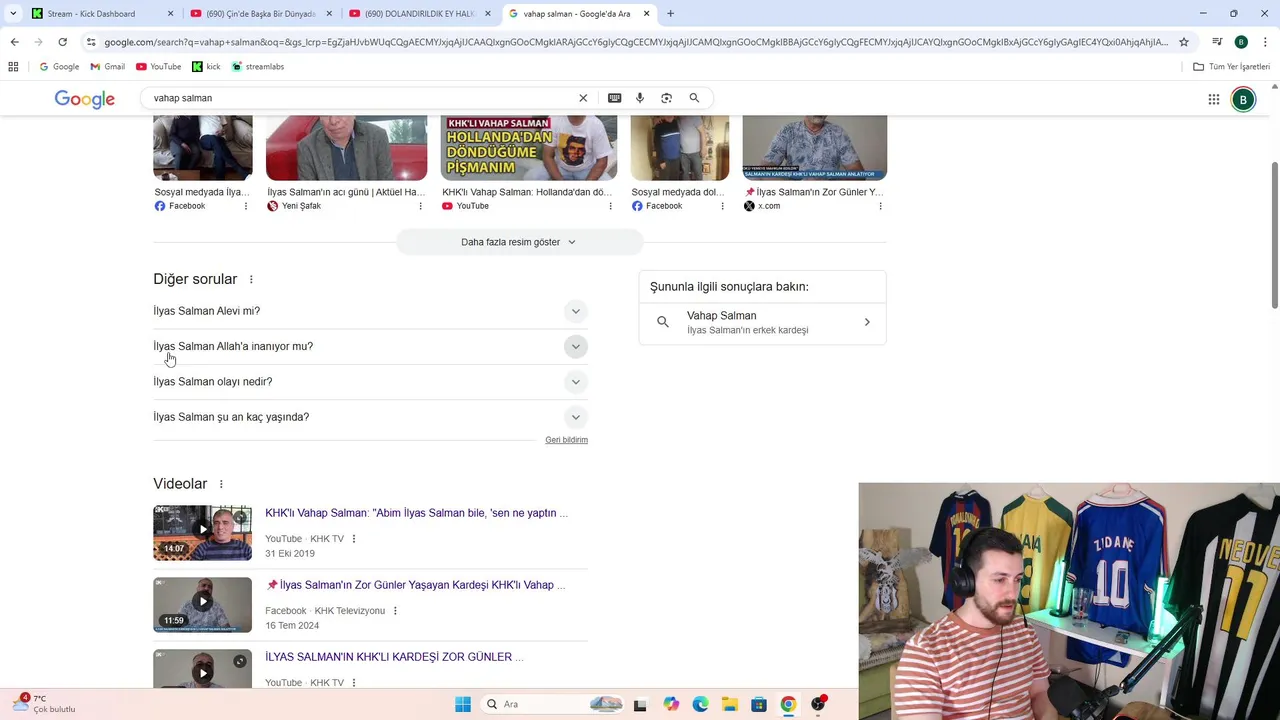Bookmark this page with star icon

pyautogui.click(x=1184, y=42)
